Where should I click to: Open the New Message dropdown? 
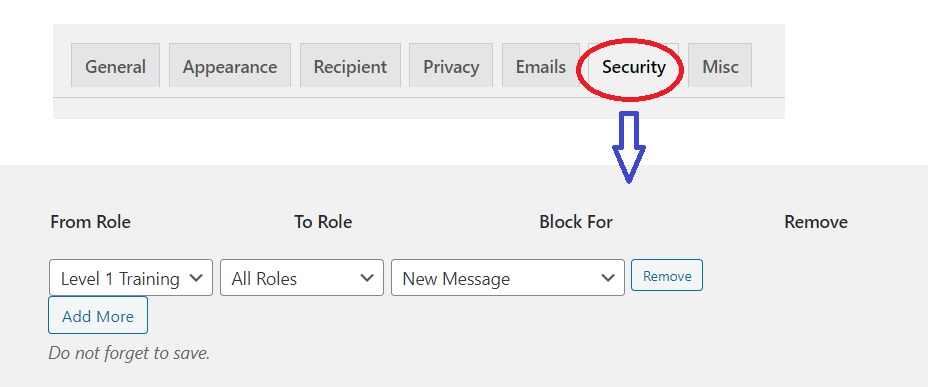pos(508,278)
